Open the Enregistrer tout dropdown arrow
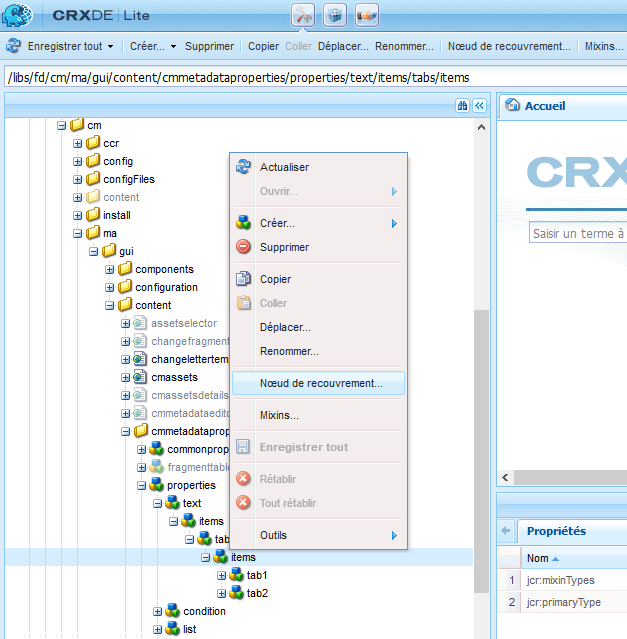This screenshot has height=639, width=627. click(x=110, y=46)
